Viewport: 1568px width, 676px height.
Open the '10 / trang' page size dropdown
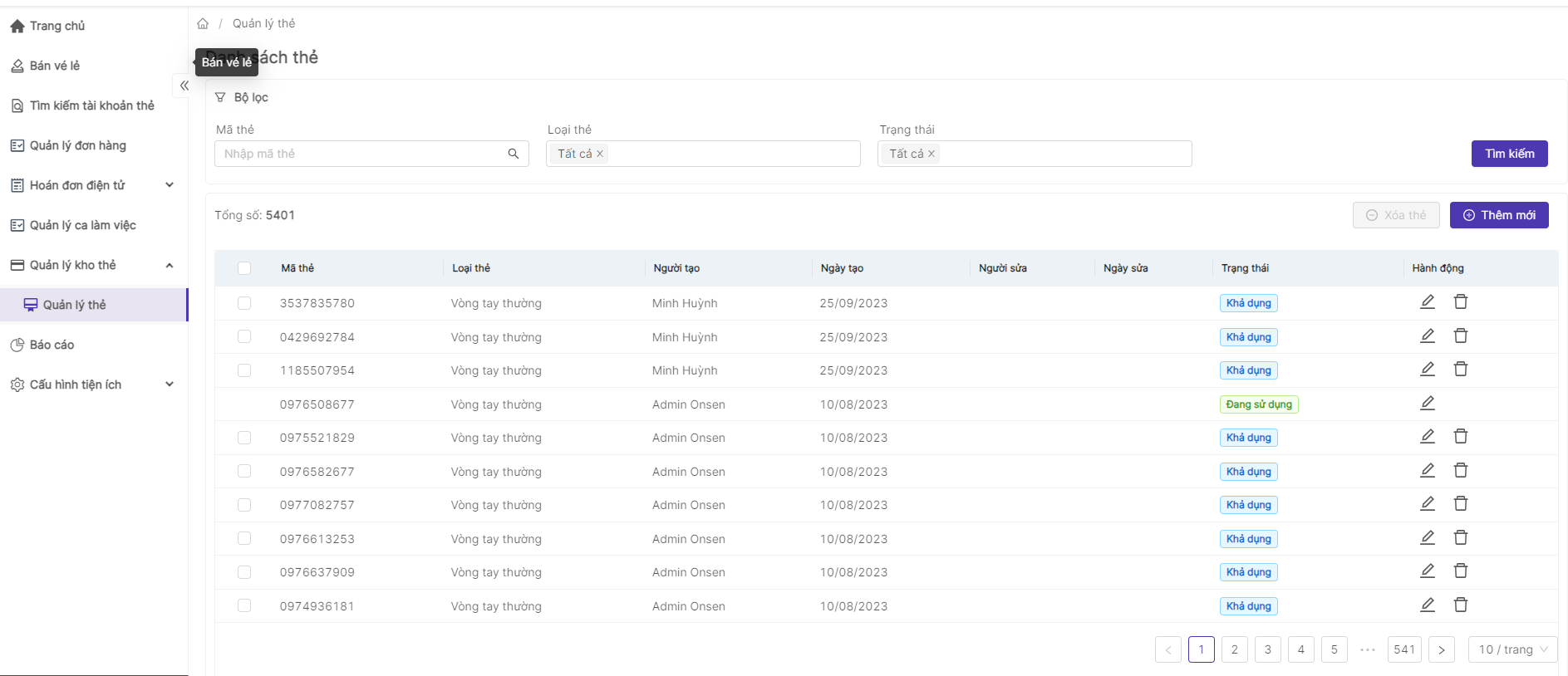coord(1512,649)
